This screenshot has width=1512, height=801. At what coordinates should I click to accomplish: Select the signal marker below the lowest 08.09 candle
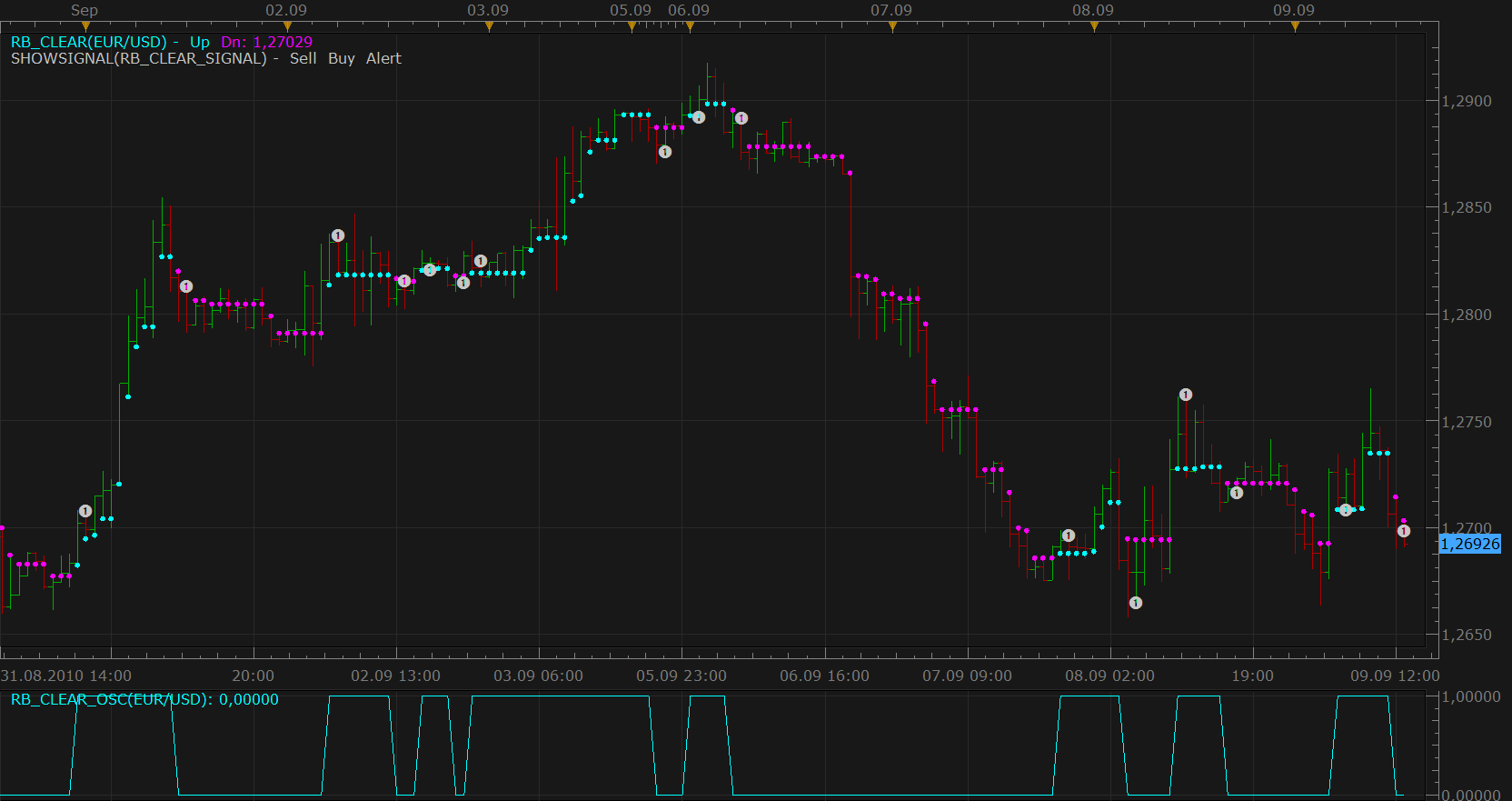1136,603
